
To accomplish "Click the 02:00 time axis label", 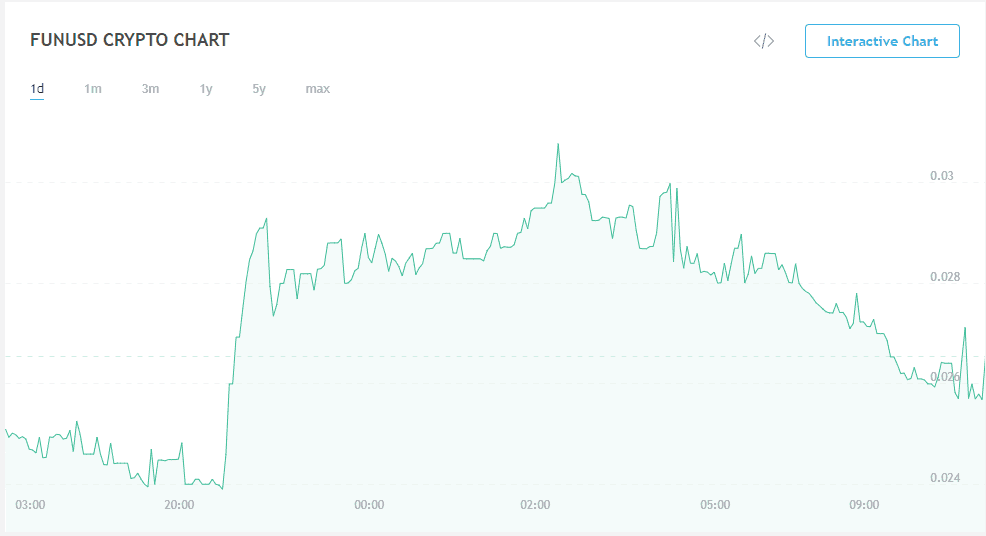I will point(535,505).
